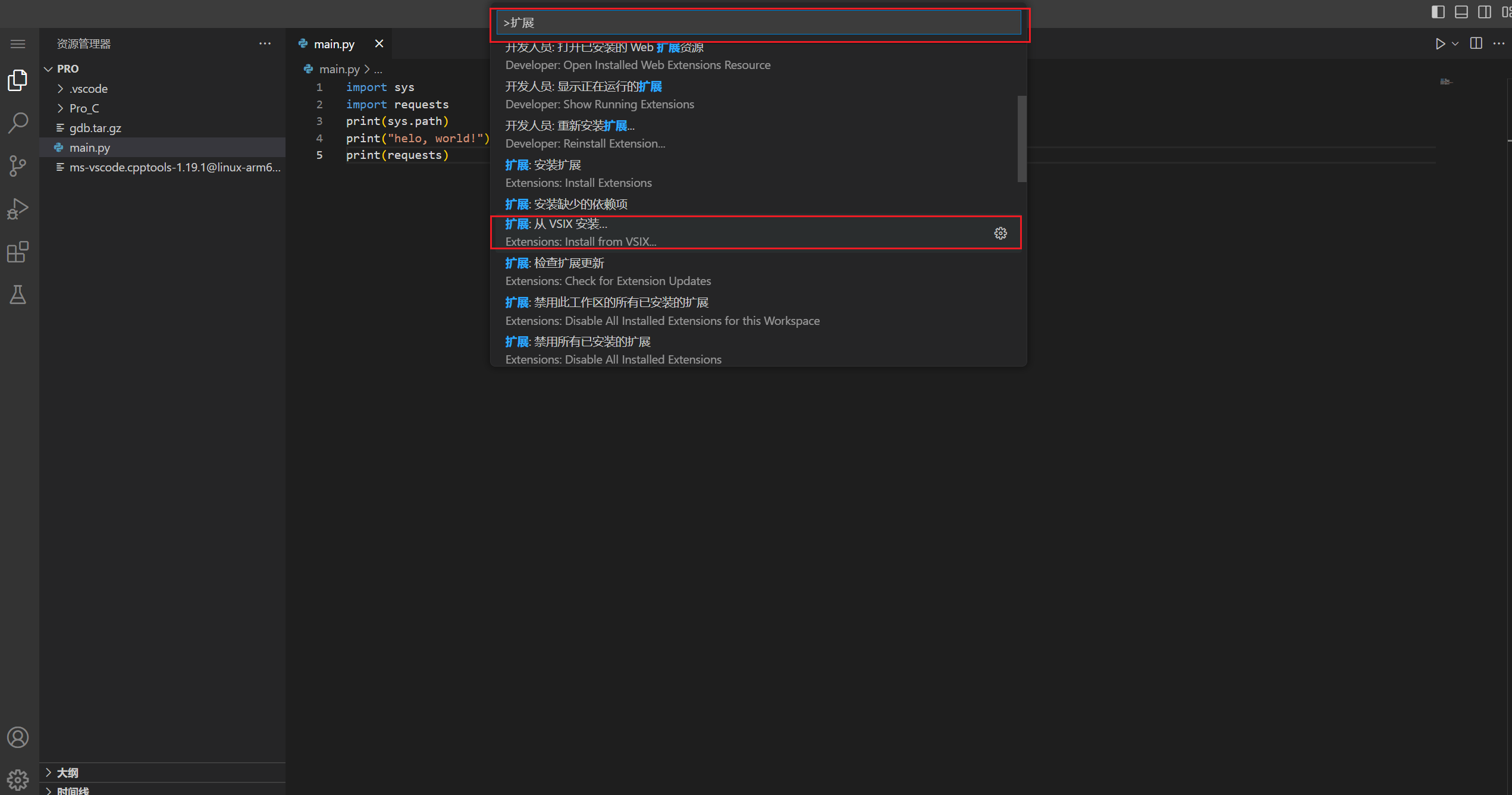Image resolution: width=1512 pixels, height=795 pixels.
Task: Click the editor minimap preview
Action: [1446, 82]
